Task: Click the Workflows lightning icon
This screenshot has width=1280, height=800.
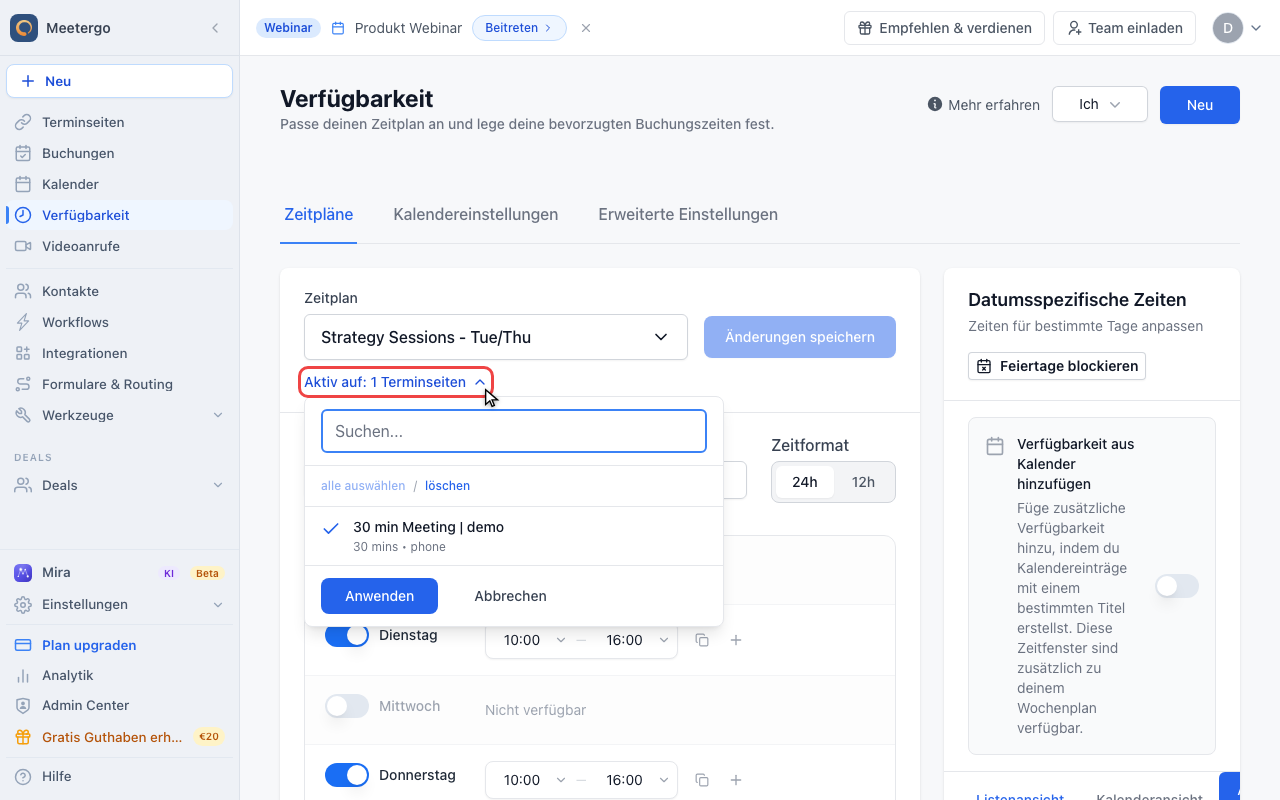Action: coord(23,322)
